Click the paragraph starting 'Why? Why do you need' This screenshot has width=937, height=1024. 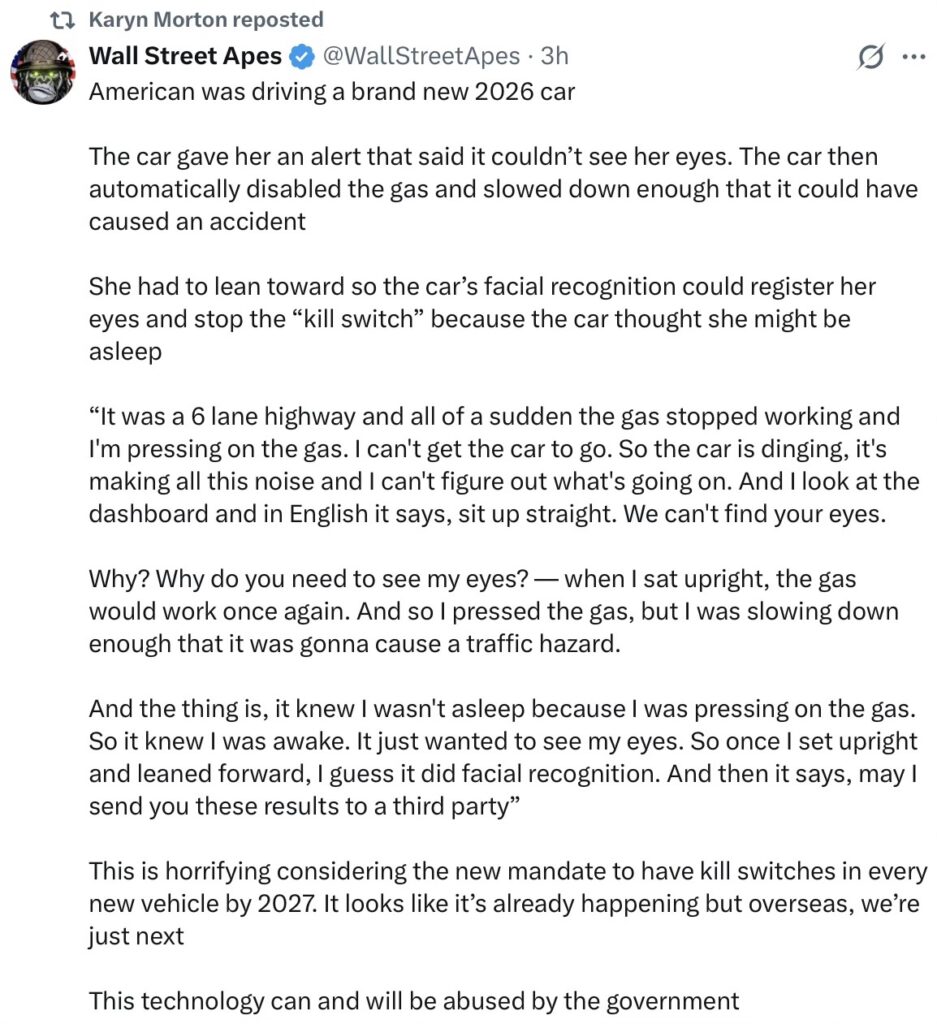coord(494,611)
